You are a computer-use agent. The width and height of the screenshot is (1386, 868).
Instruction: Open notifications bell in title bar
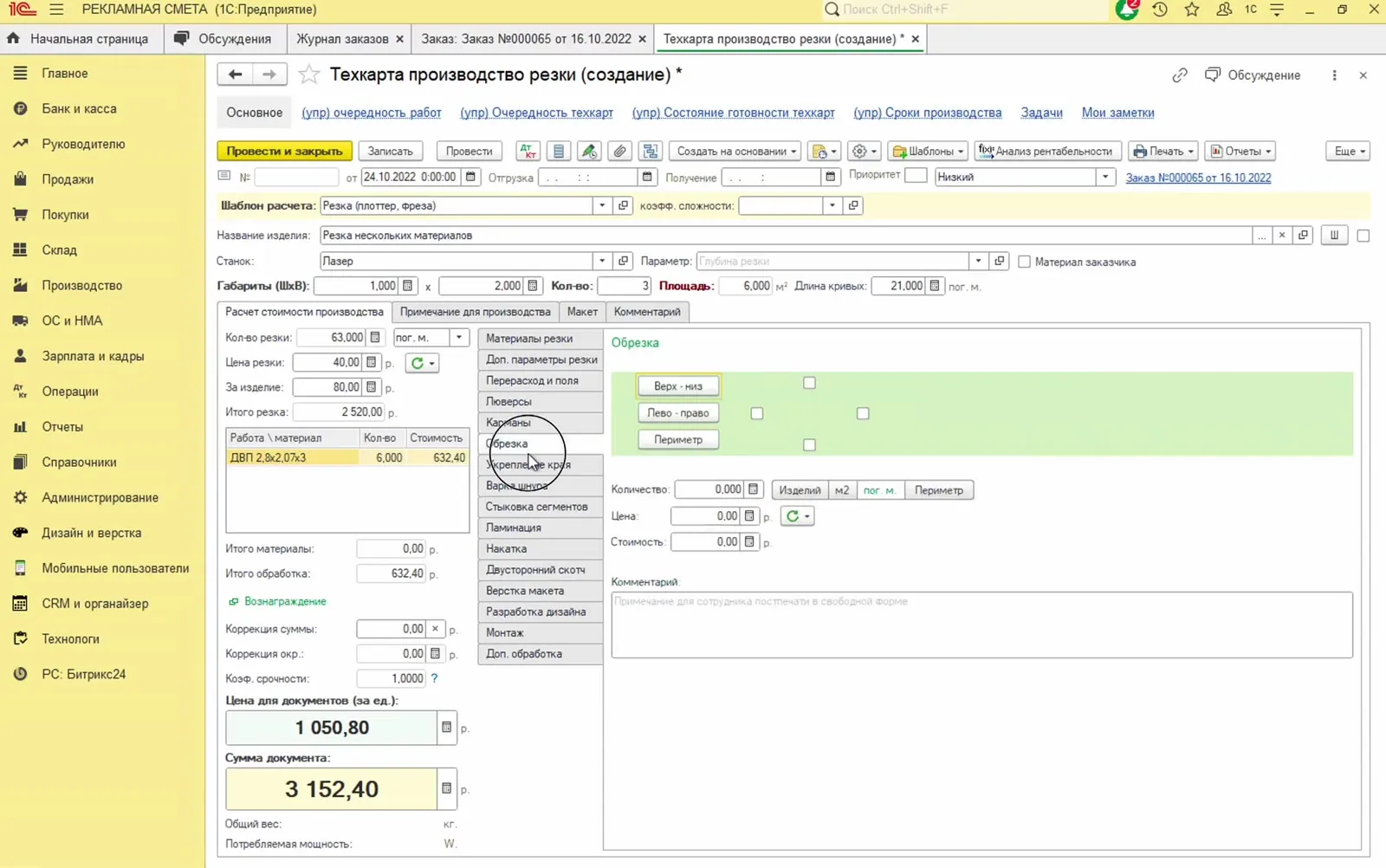pyautogui.click(x=1127, y=10)
